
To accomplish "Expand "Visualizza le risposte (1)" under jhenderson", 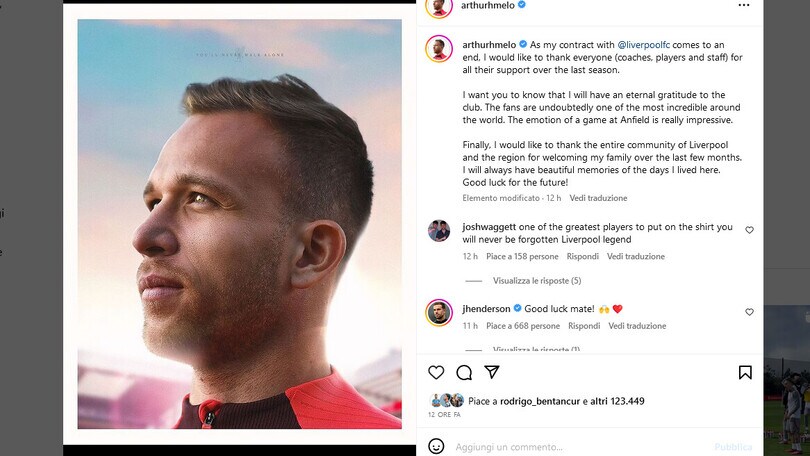I will click(536, 350).
